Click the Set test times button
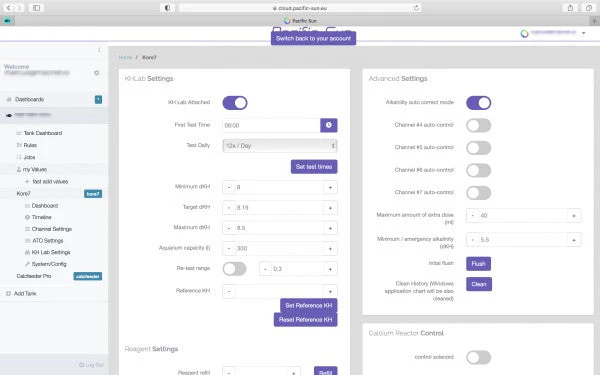 314,167
